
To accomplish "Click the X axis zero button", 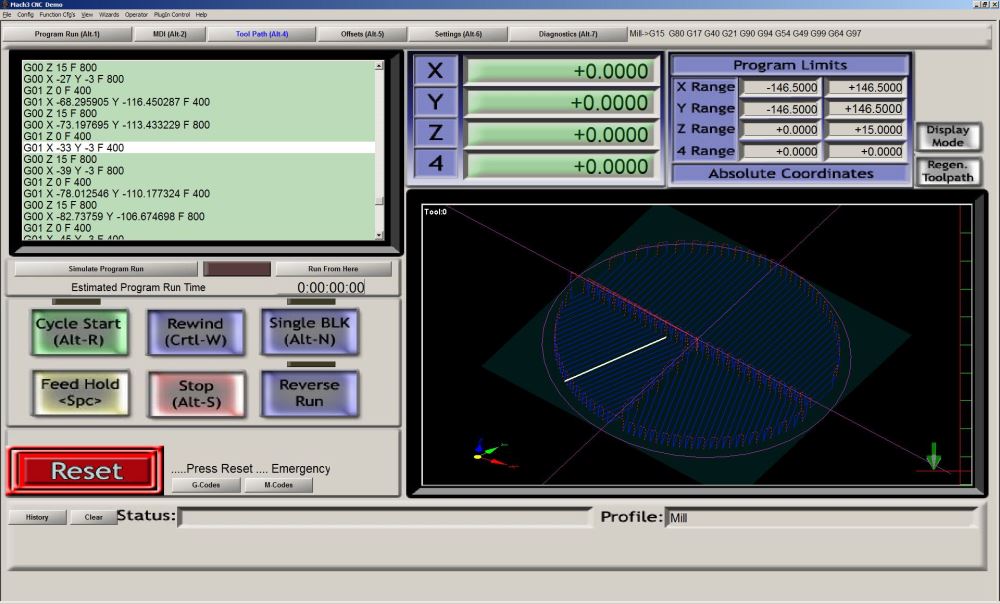I will 435,70.
